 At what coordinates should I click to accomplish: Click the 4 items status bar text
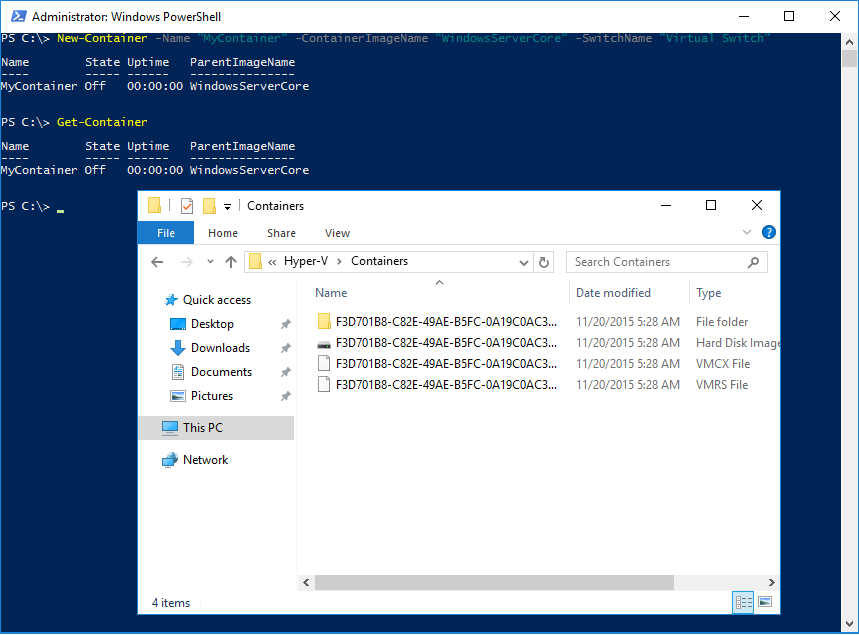(171, 603)
